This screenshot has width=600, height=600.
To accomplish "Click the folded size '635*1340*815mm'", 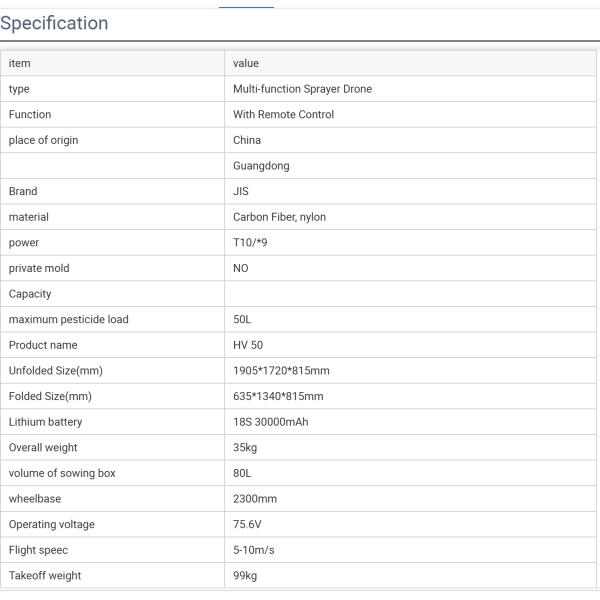I will [x=278, y=396].
